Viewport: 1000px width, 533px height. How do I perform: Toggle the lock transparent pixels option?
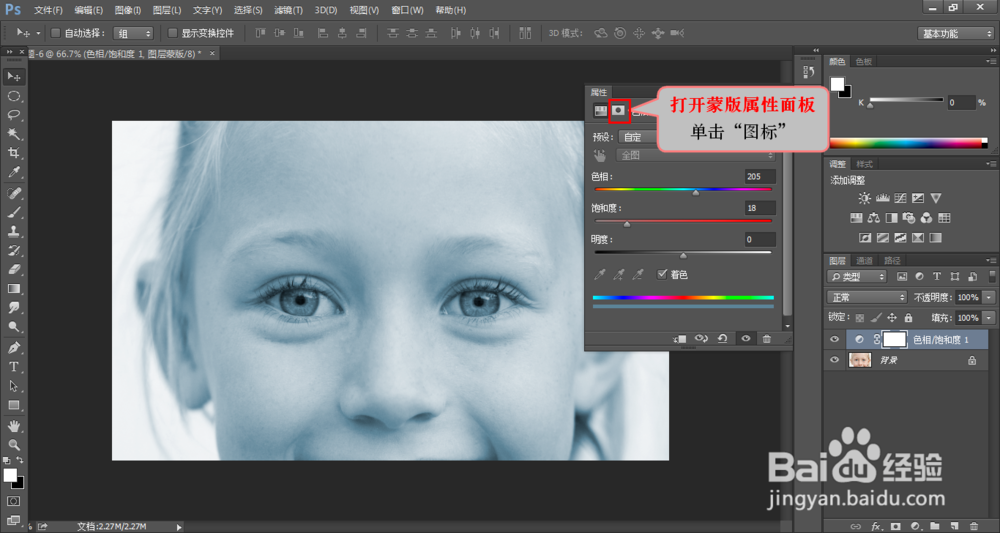point(860,318)
